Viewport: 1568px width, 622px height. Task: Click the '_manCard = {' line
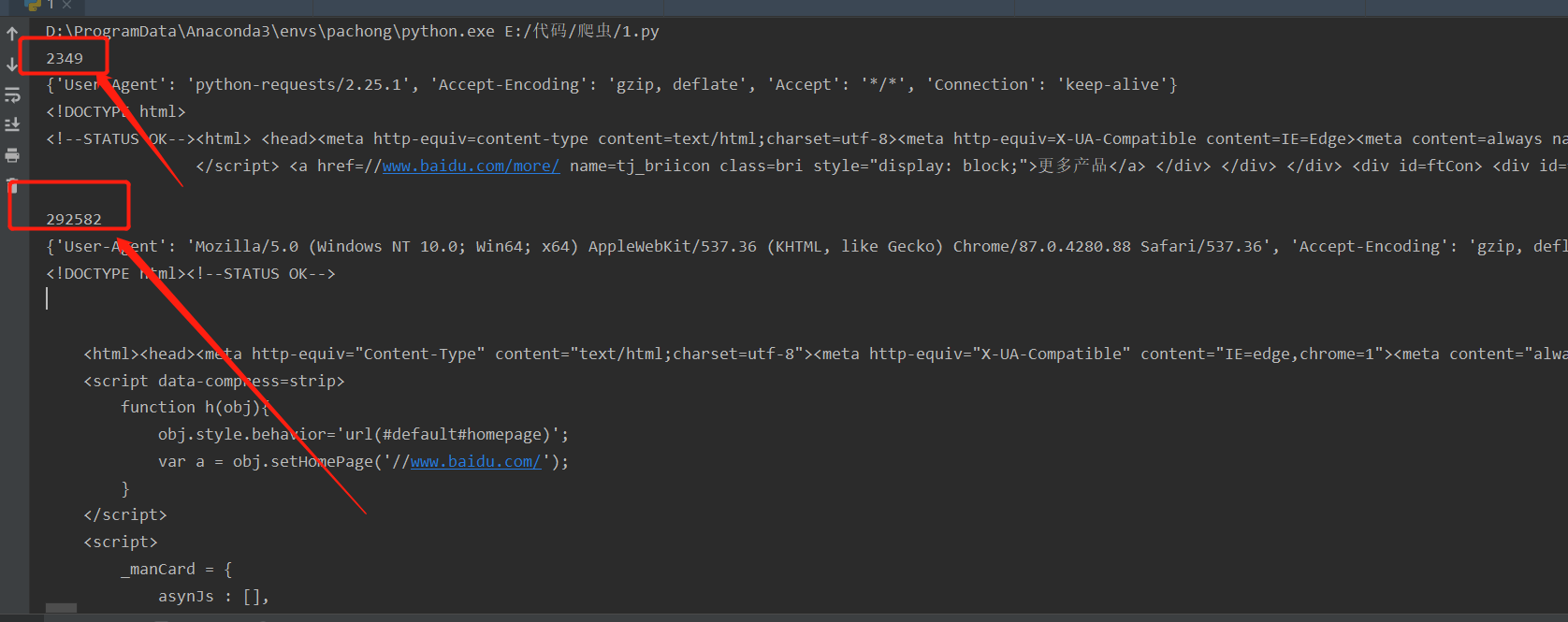tap(177, 569)
